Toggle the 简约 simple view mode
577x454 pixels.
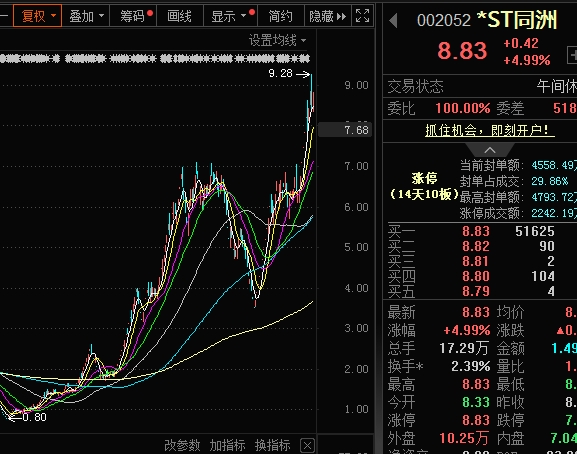pyautogui.click(x=280, y=16)
